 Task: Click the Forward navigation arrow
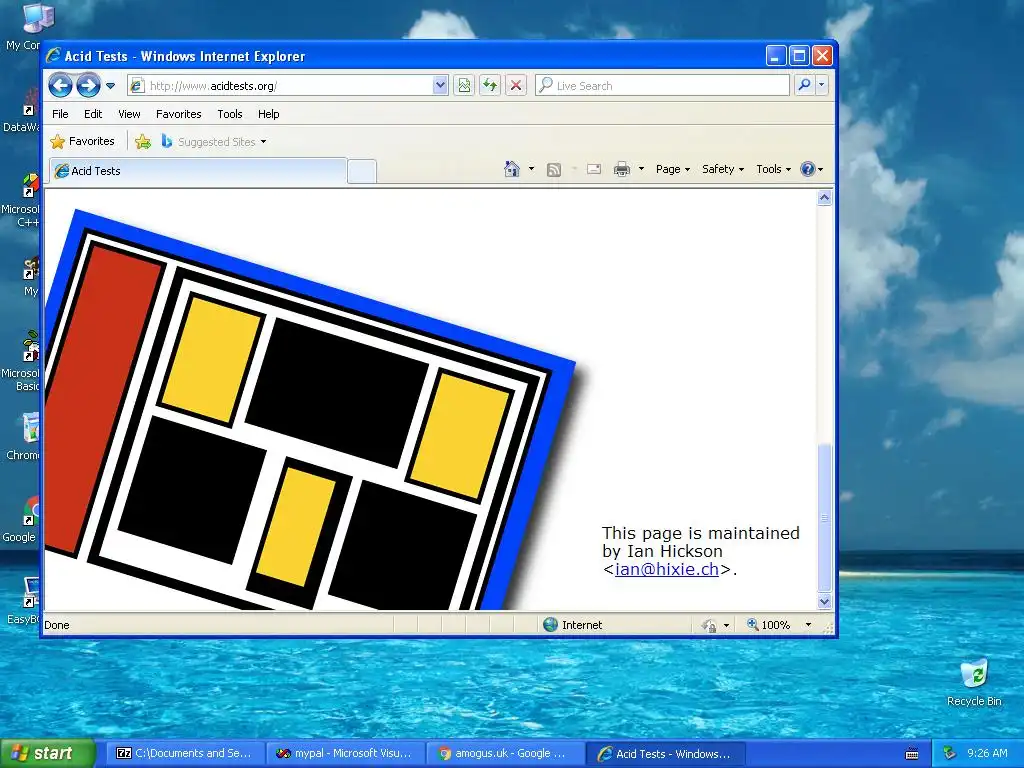[88, 86]
